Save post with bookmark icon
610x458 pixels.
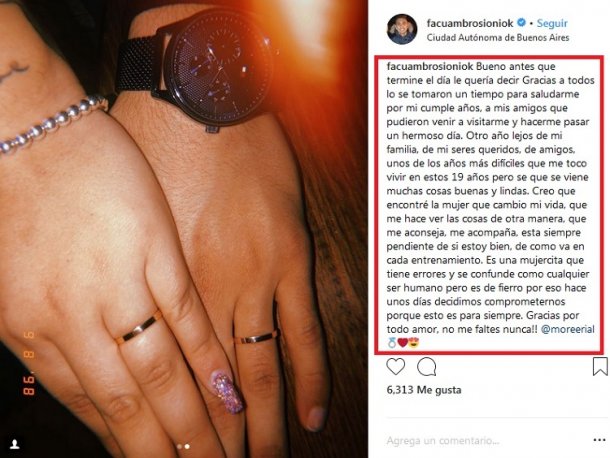[x=600, y=366]
